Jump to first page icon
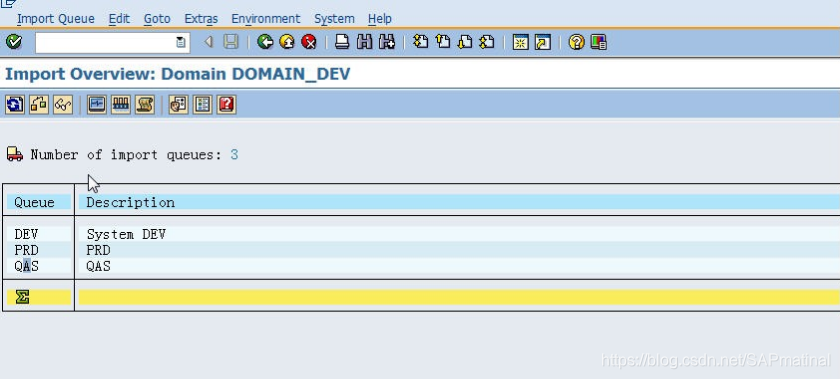 coord(421,42)
